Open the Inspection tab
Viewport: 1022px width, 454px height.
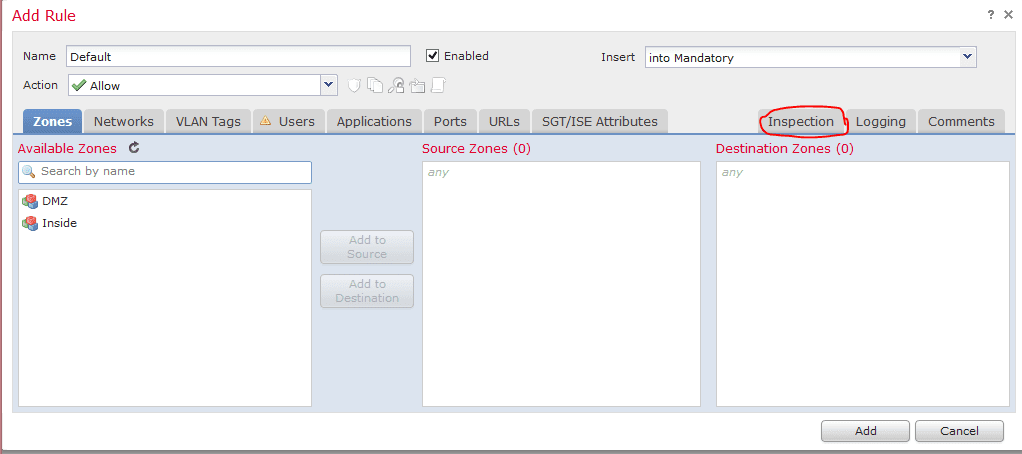[801, 121]
